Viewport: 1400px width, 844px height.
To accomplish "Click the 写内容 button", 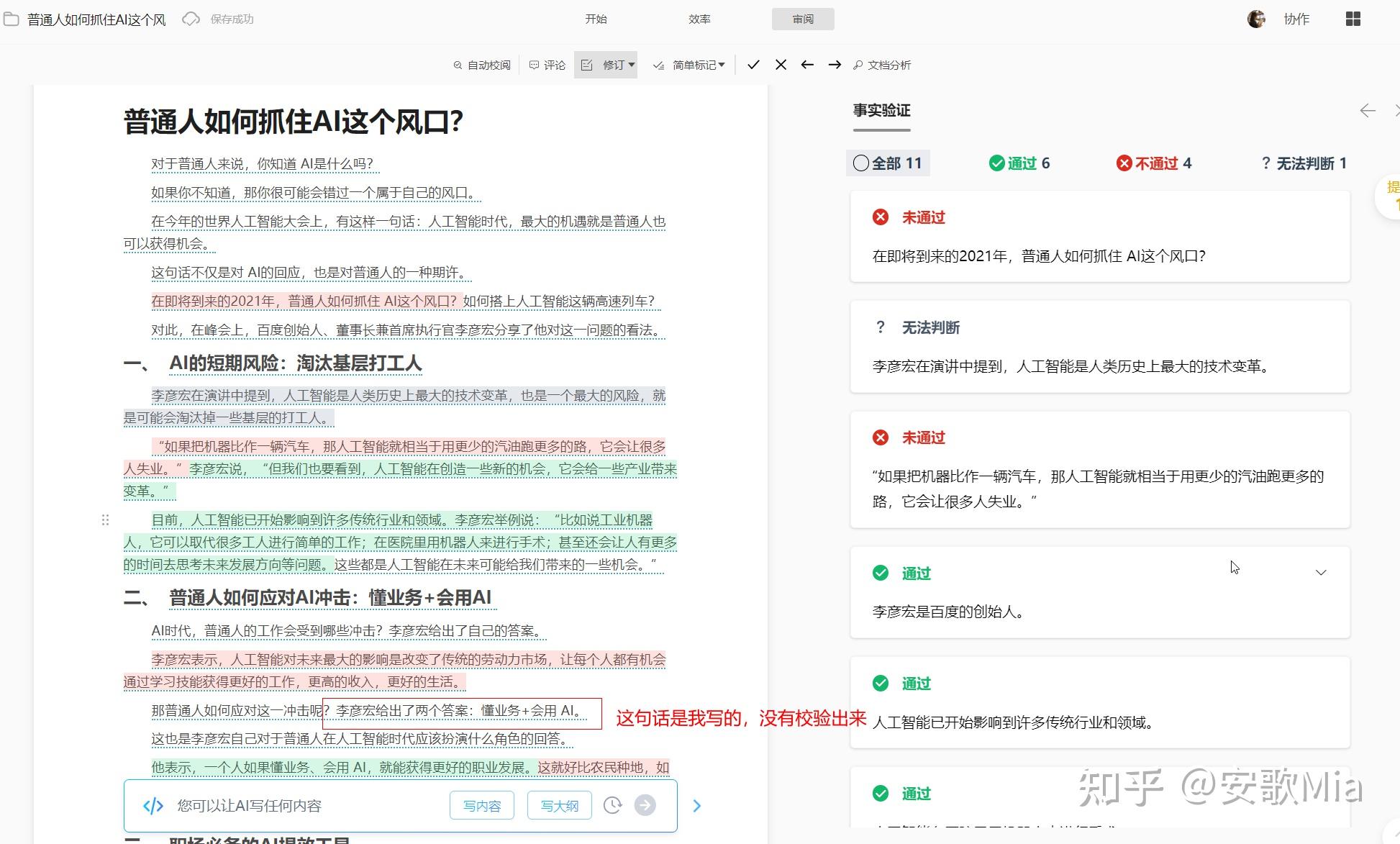I will (x=482, y=805).
